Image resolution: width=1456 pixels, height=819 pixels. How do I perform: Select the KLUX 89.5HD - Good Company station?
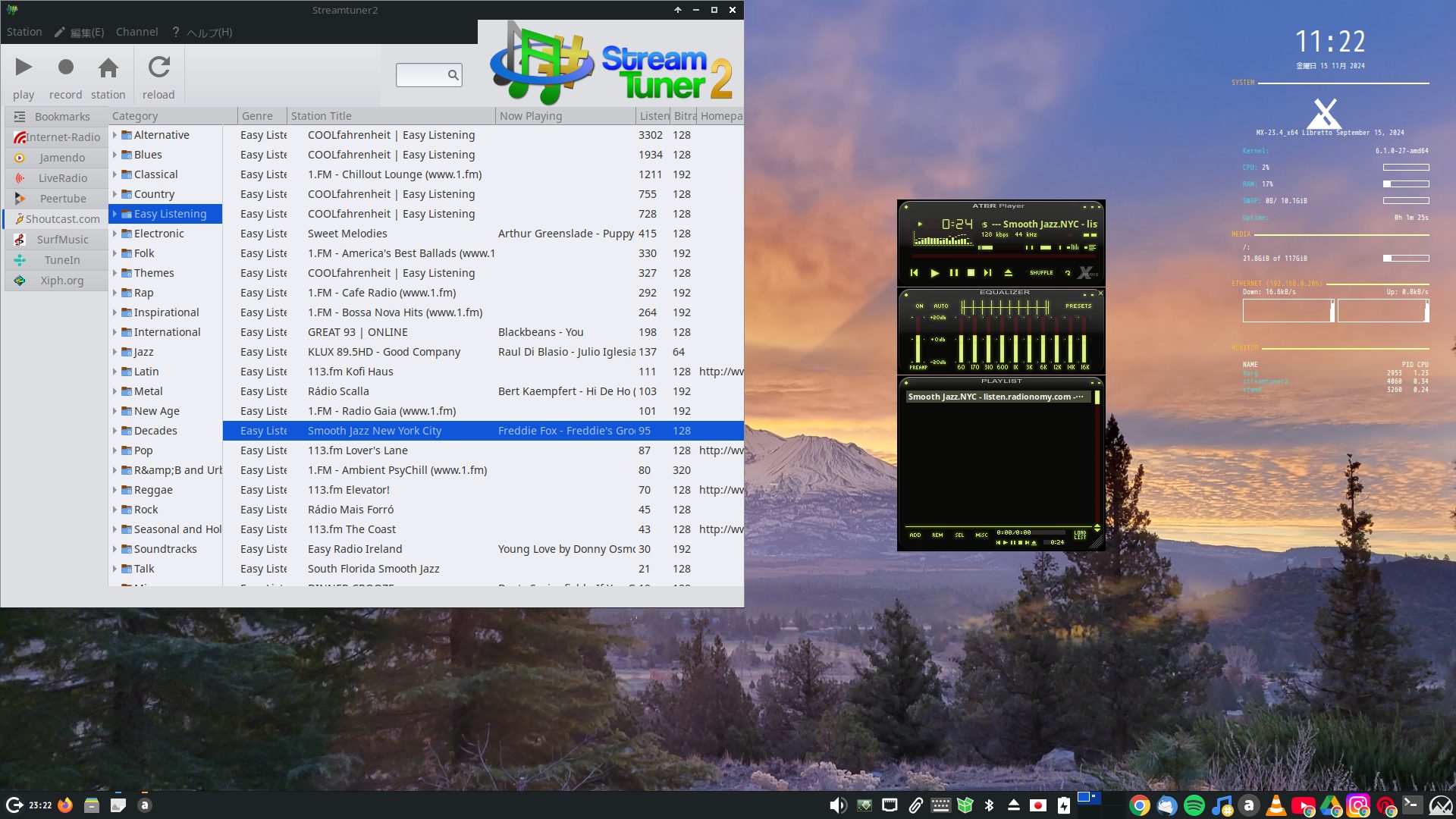coord(483,352)
